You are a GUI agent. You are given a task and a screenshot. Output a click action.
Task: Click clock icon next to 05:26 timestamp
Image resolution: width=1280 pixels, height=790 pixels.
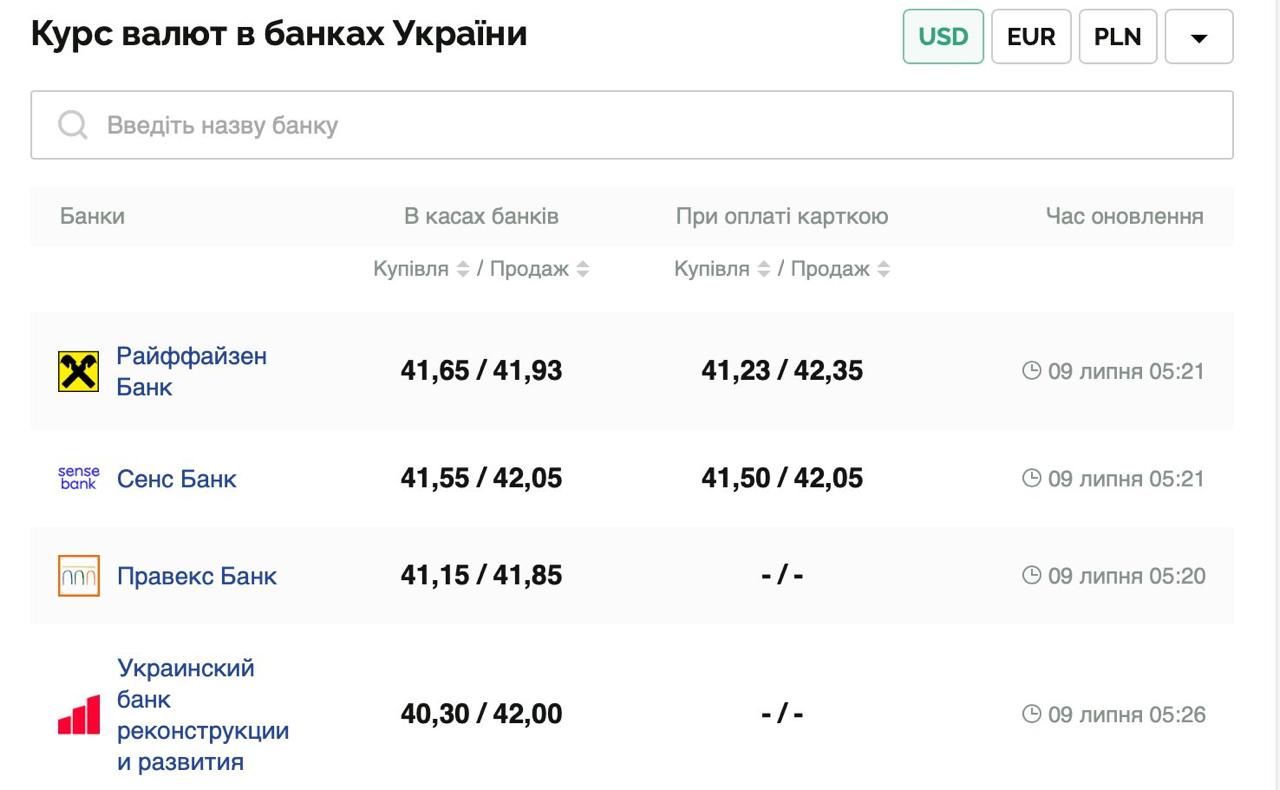click(x=1031, y=714)
